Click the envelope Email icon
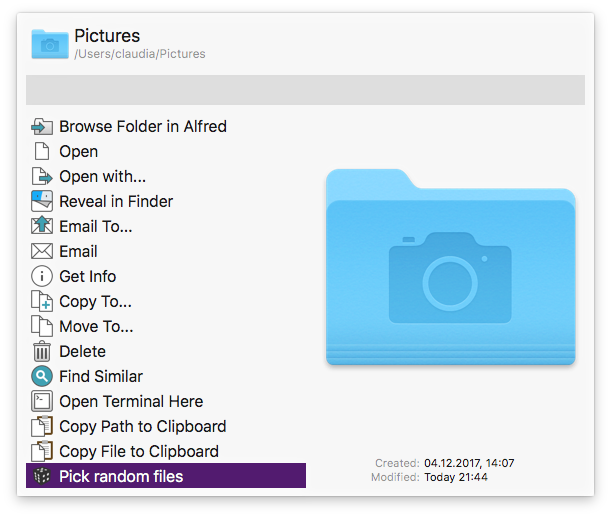The image size is (611, 517). [42, 252]
